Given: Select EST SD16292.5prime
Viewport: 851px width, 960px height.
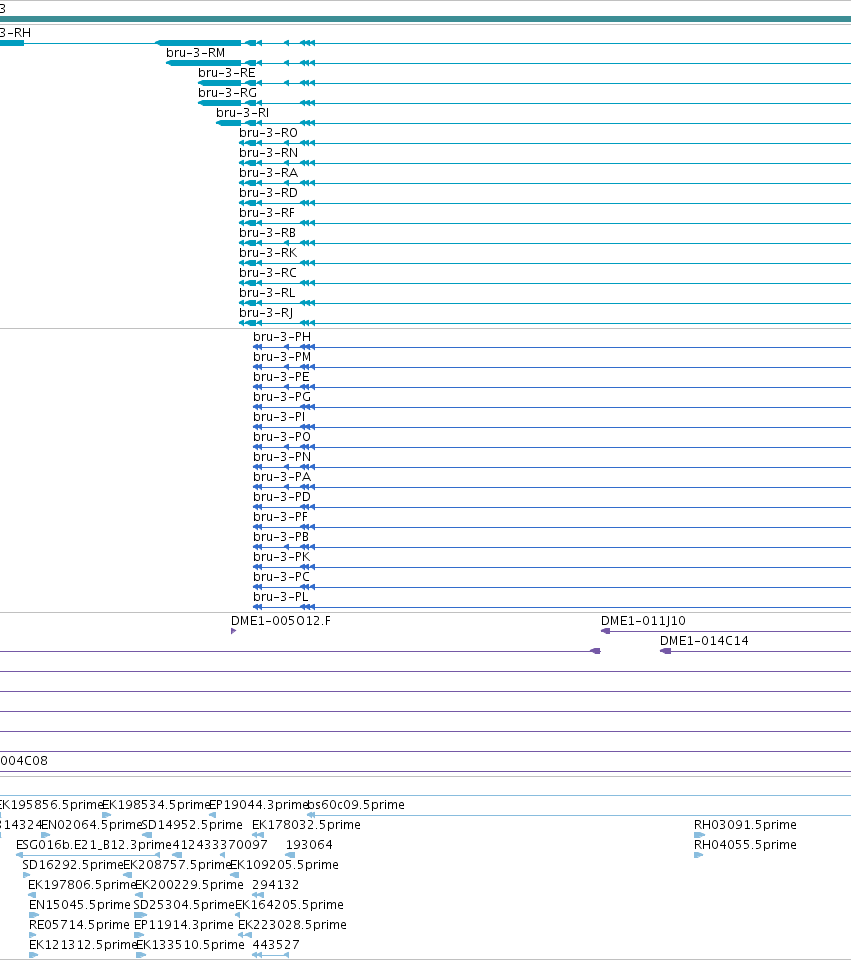Looking at the screenshot, I should tap(73, 865).
